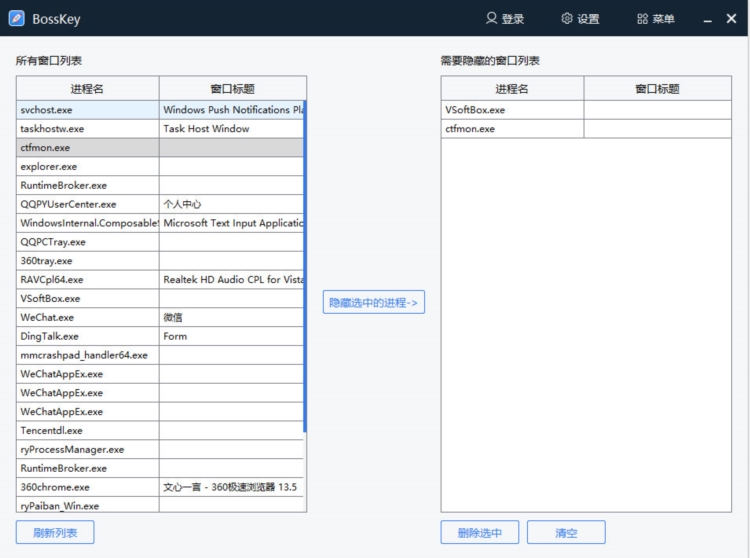The image size is (750, 558).
Task: Select the WeChat.exe process row
Action: (x=87, y=317)
